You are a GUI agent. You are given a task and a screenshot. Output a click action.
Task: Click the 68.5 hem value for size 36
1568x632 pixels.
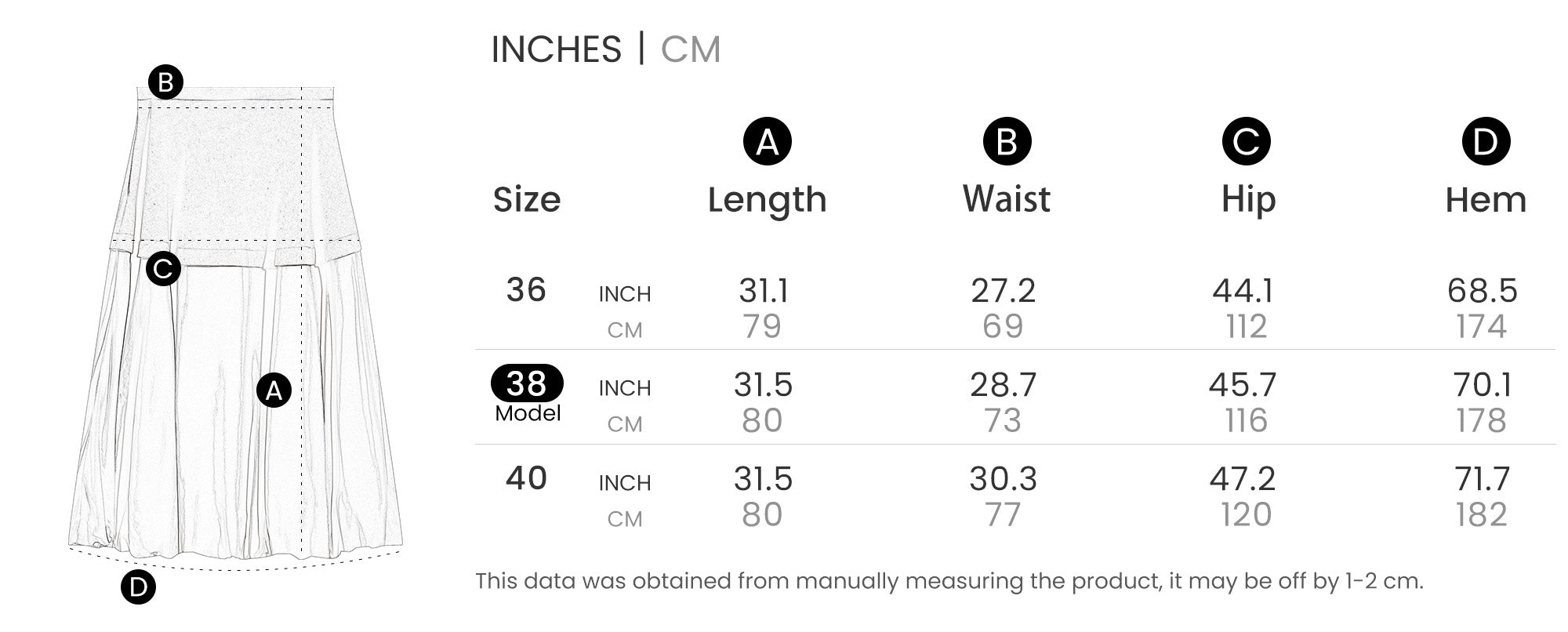tap(1482, 291)
